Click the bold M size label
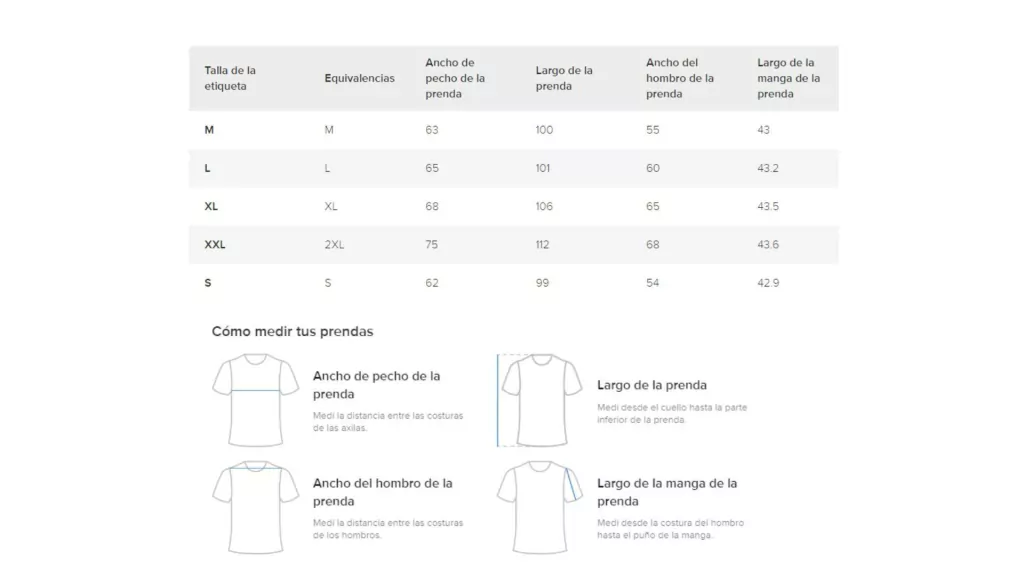The height and width of the screenshot is (576, 1024). (209, 130)
